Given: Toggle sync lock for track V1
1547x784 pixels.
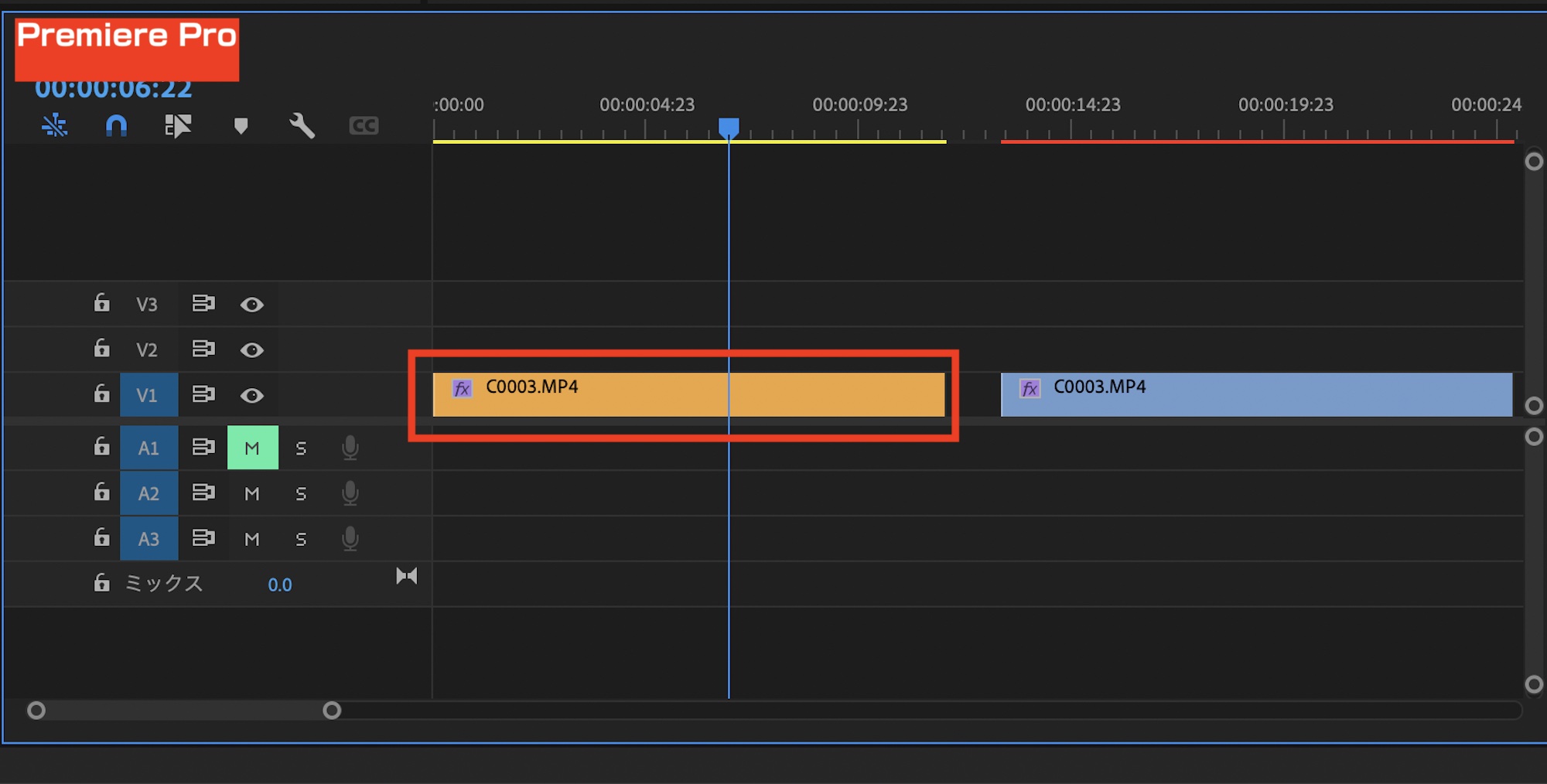Looking at the screenshot, I should tap(203, 394).
